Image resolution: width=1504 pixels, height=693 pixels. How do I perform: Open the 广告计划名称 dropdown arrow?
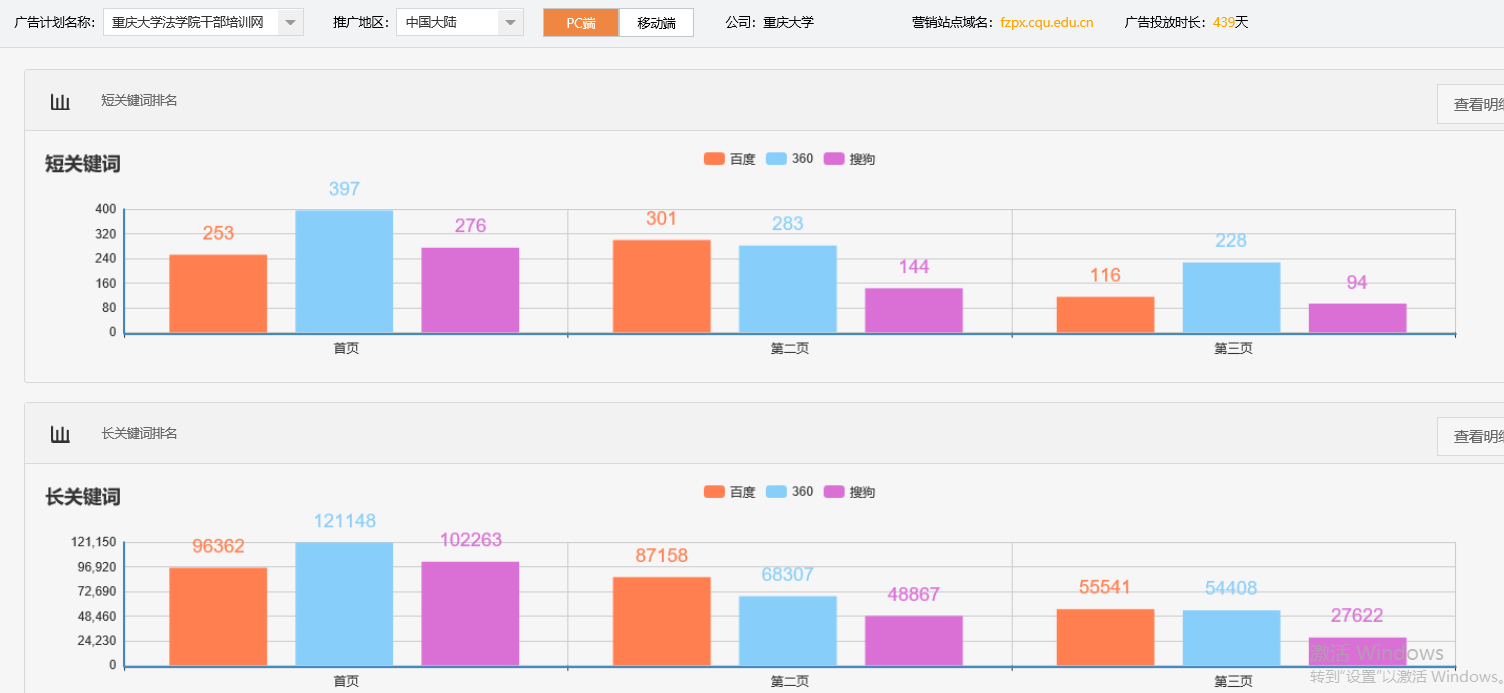tap(290, 23)
